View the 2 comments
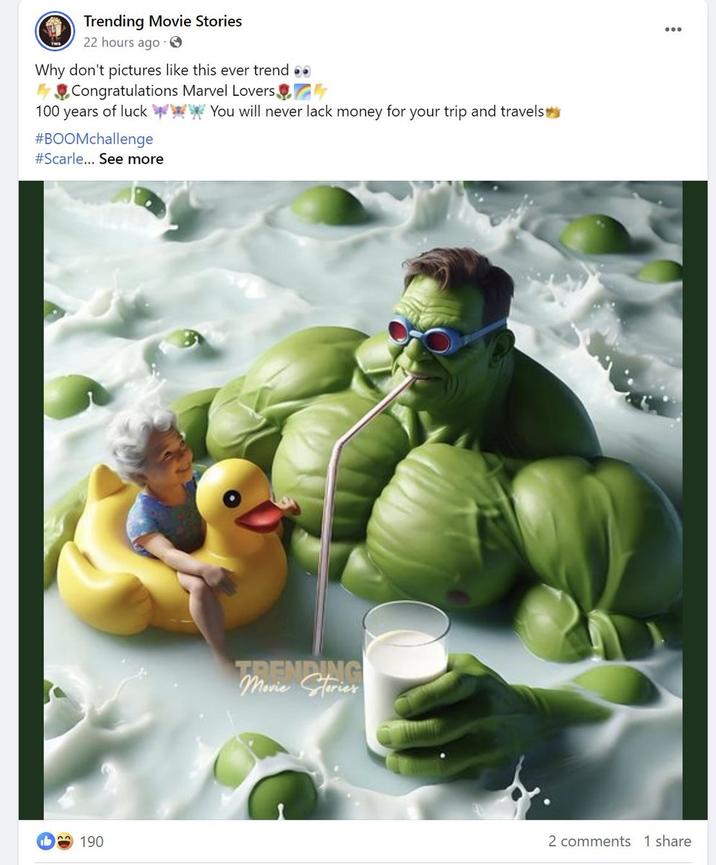The height and width of the screenshot is (865, 716). [588, 841]
